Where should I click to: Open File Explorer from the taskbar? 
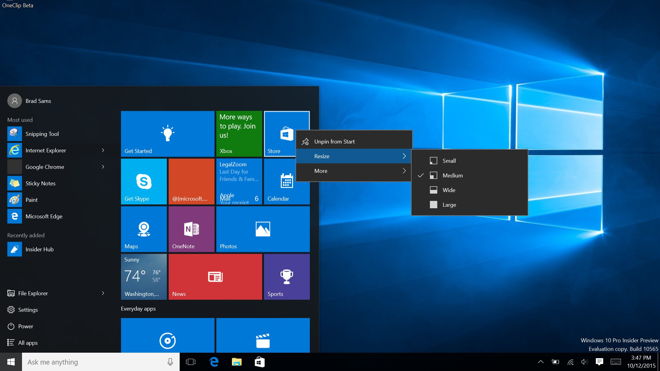[x=237, y=362]
